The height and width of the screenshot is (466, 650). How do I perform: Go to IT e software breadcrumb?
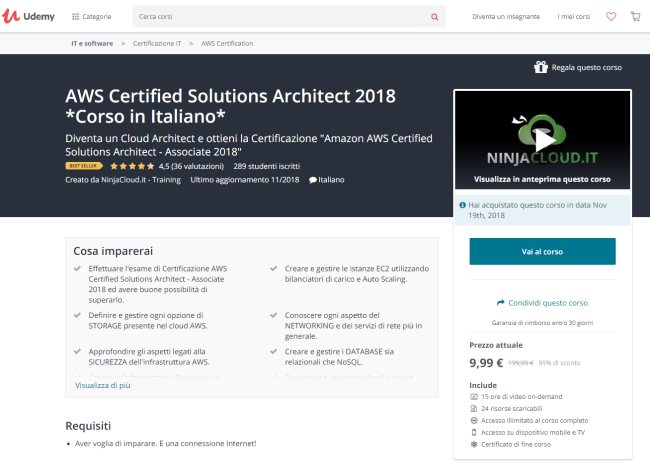coord(92,43)
